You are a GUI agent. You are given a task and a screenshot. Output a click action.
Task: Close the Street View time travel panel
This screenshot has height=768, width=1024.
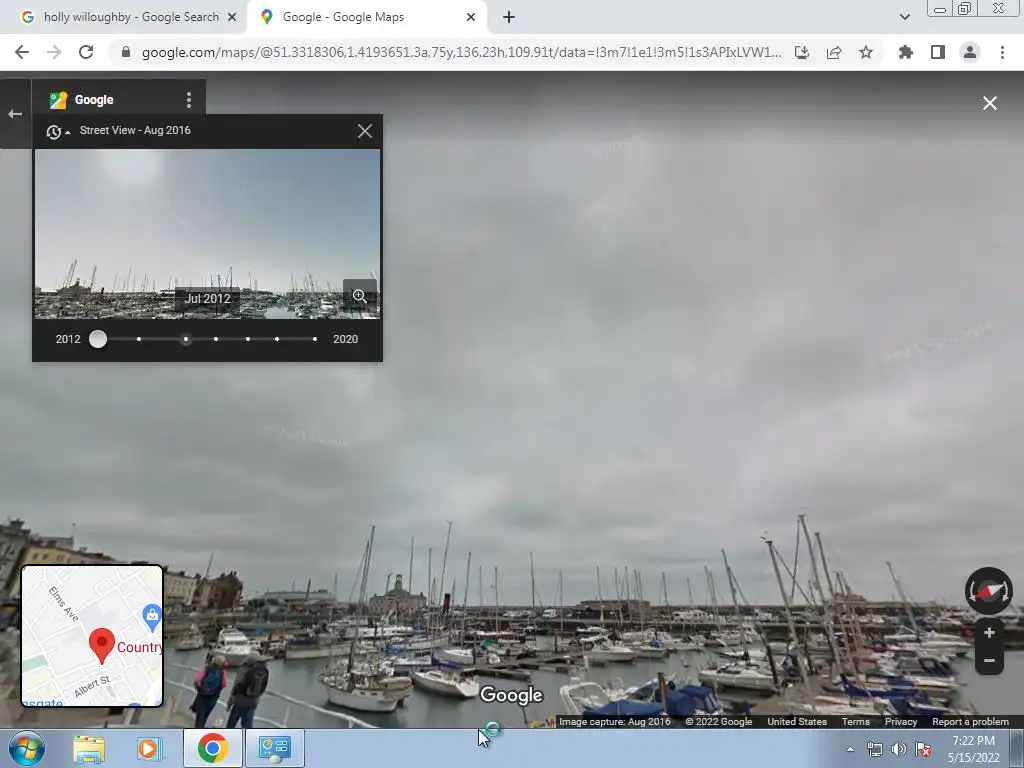coord(365,131)
